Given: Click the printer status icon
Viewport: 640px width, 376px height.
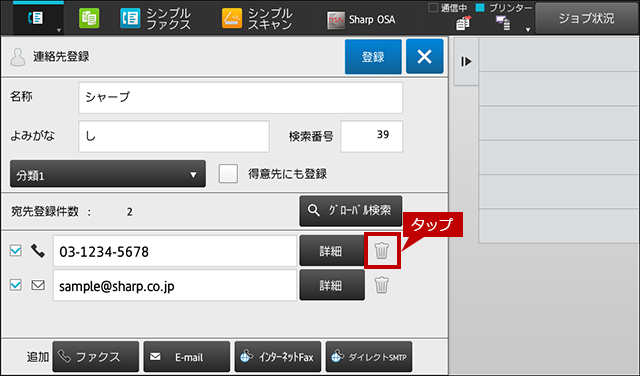Looking at the screenshot, I should (x=502, y=23).
